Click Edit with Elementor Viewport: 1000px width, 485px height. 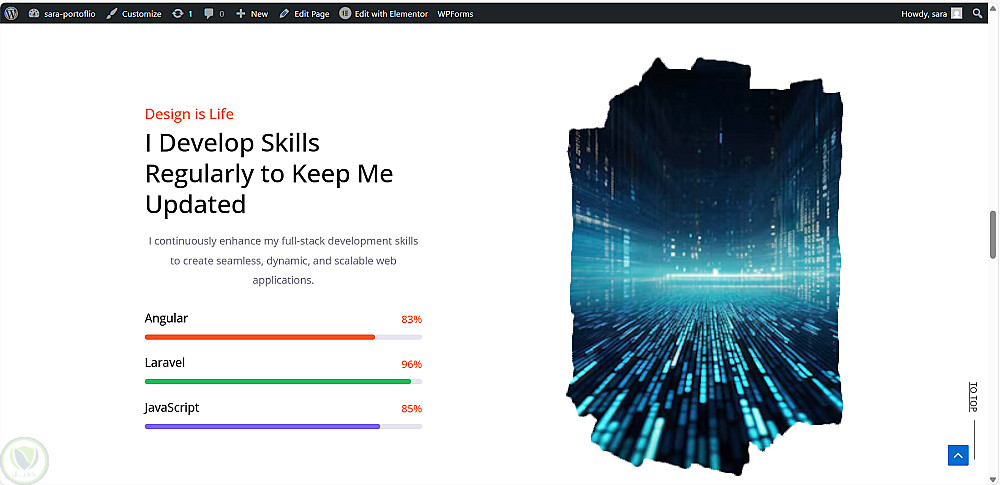coord(383,13)
